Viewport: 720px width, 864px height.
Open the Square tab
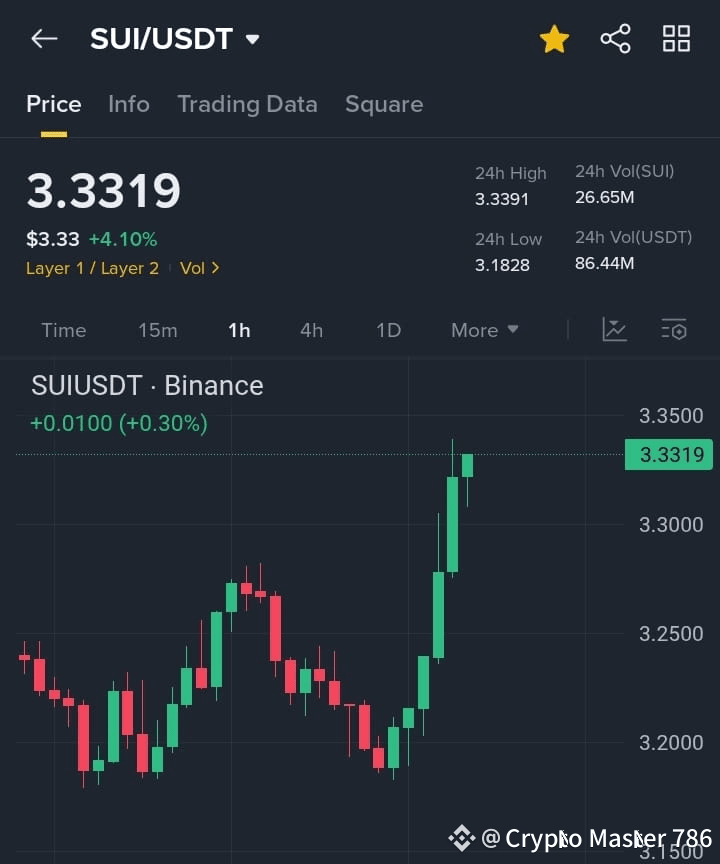pyautogui.click(x=384, y=104)
